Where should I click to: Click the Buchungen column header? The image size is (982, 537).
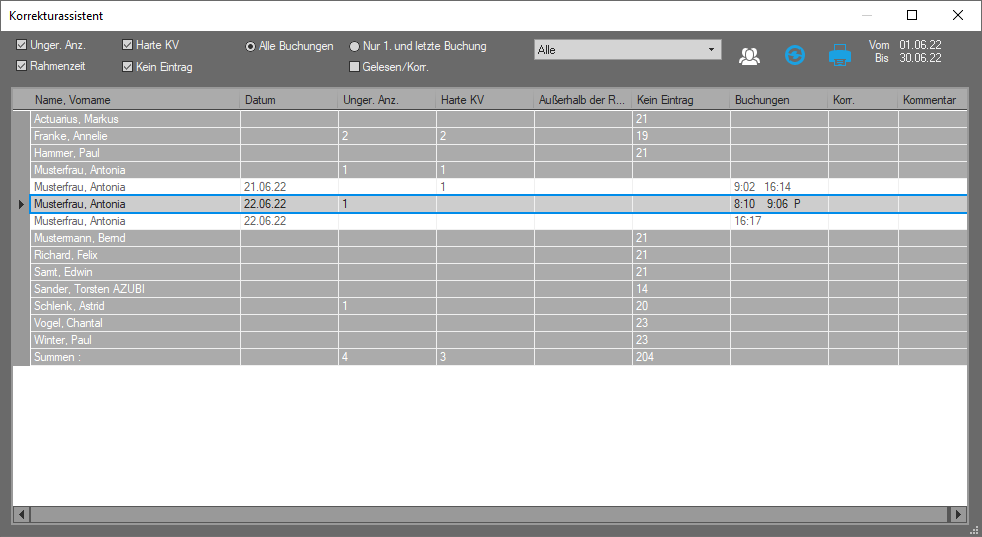[778, 100]
